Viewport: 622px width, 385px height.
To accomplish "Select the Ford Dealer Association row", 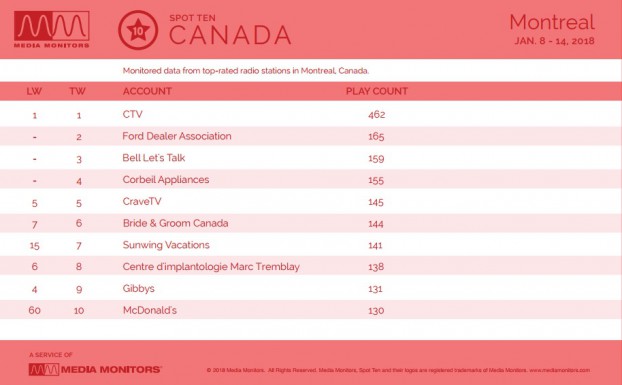I will [x=311, y=136].
